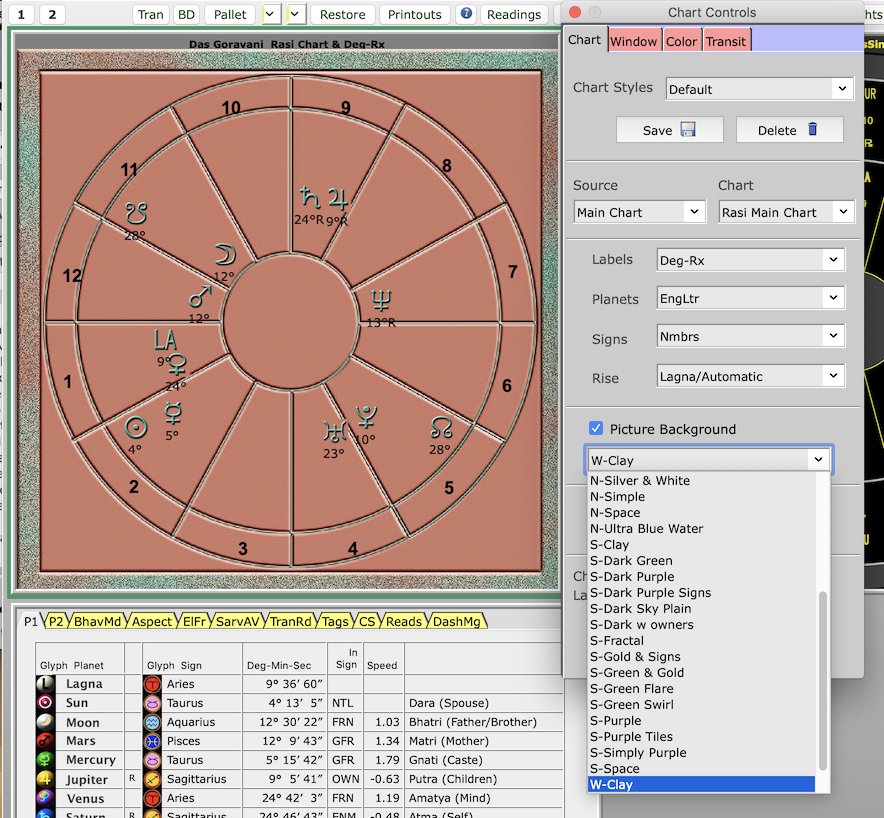
Task: Click the Aquarius sign glyph in Moon row
Action: (x=152, y=722)
